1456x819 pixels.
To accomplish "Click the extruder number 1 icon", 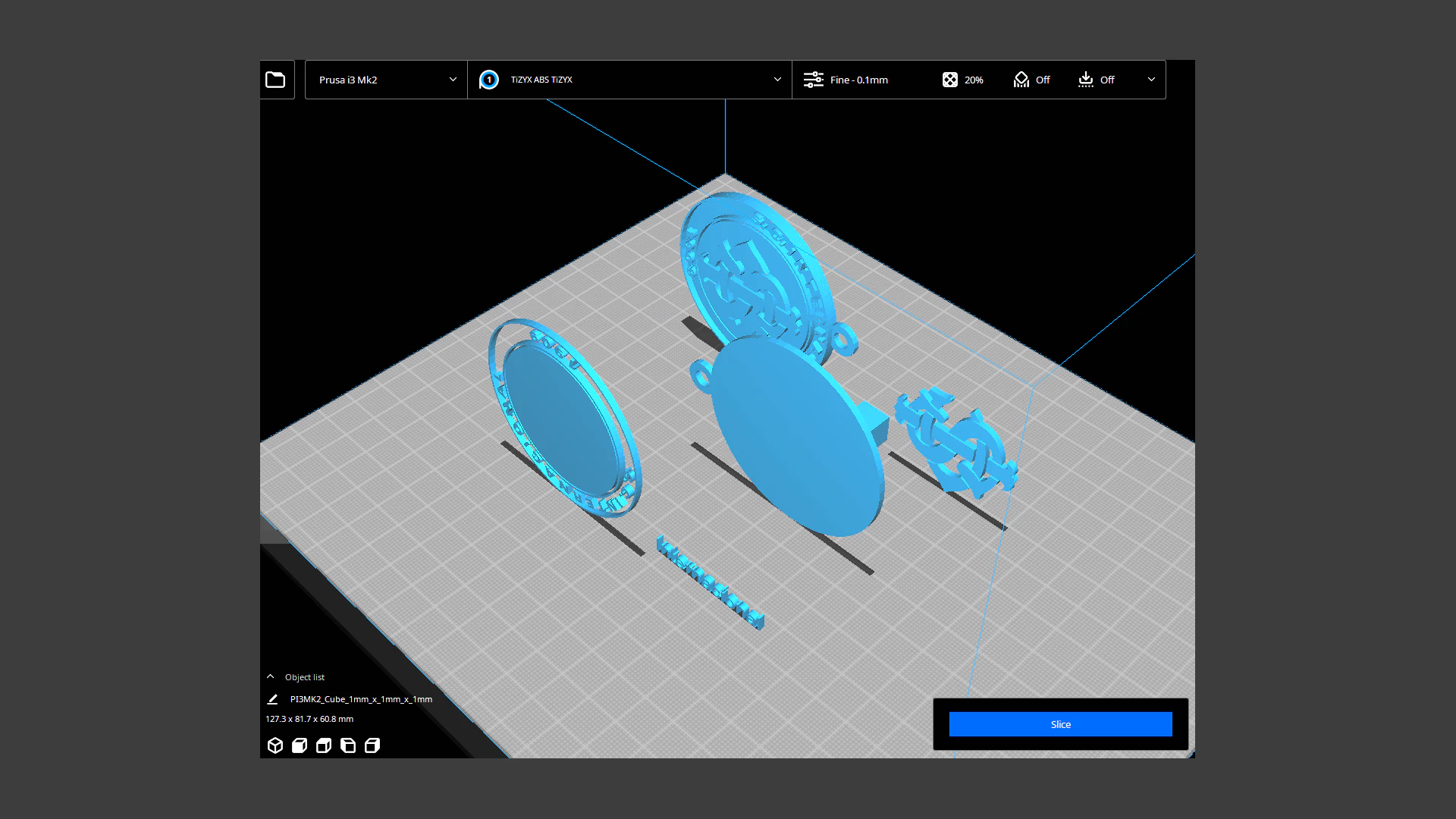I will (x=489, y=80).
